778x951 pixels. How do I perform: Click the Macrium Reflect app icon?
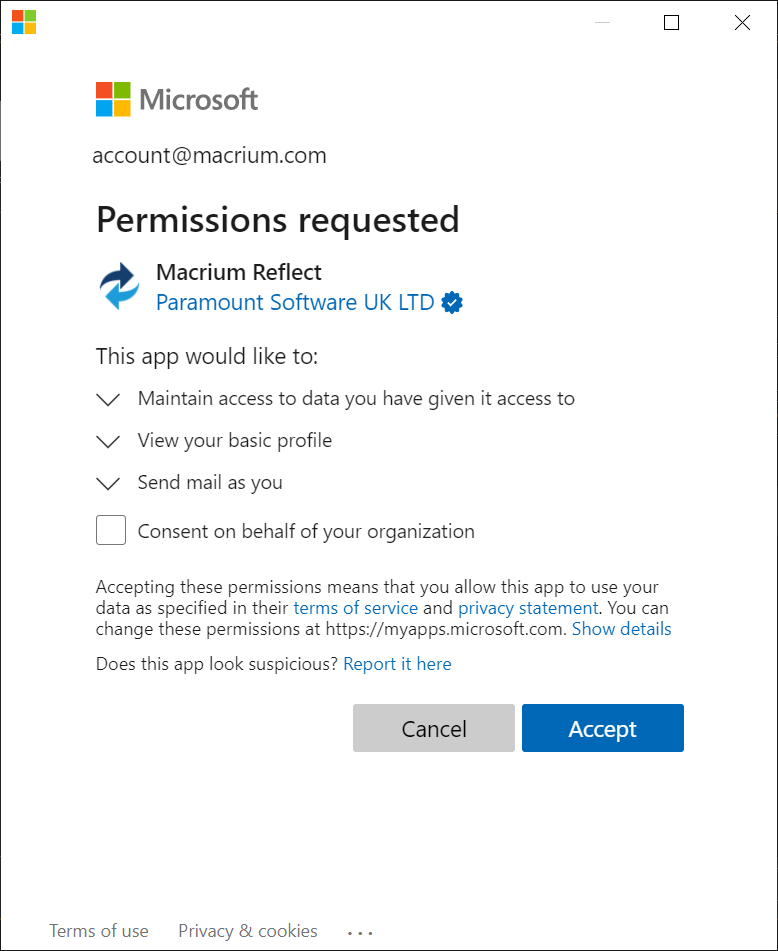click(120, 287)
